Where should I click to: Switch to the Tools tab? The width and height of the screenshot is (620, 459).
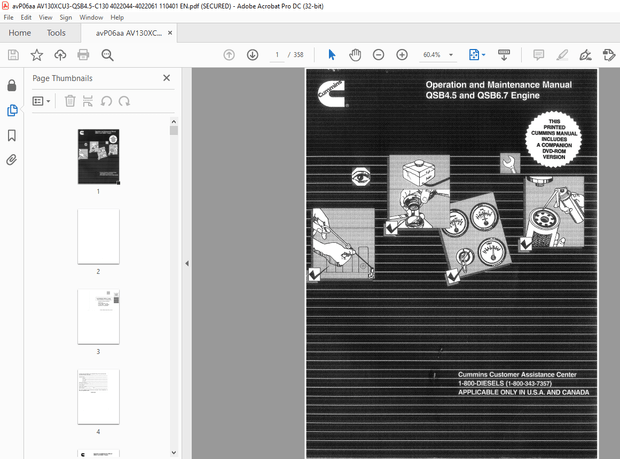tap(56, 33)
